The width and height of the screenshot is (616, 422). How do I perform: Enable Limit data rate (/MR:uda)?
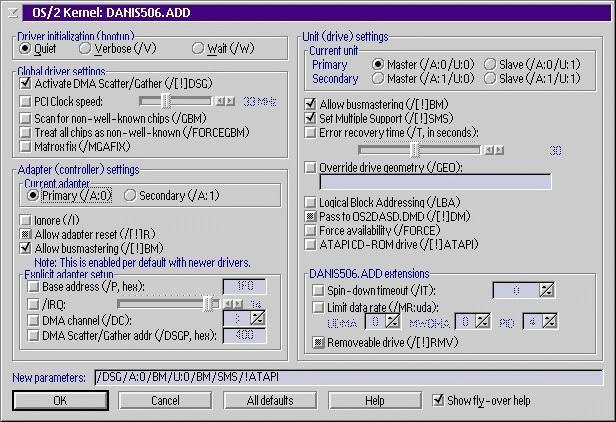(x=318, y=307)
